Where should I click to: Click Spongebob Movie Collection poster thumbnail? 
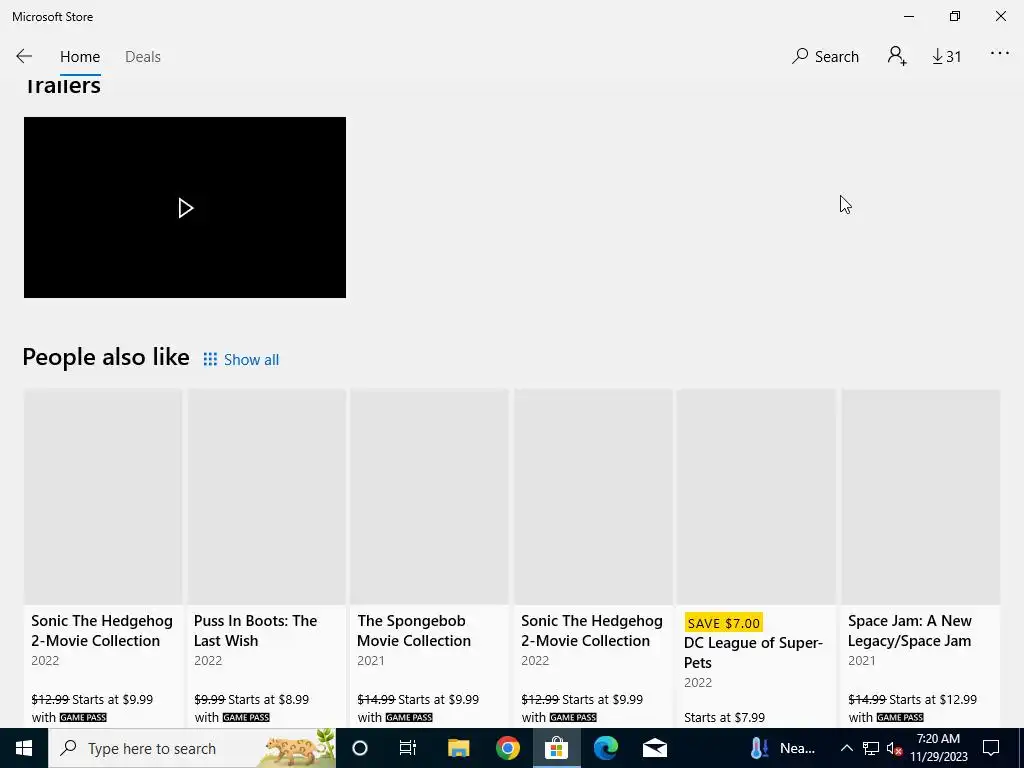429,497
